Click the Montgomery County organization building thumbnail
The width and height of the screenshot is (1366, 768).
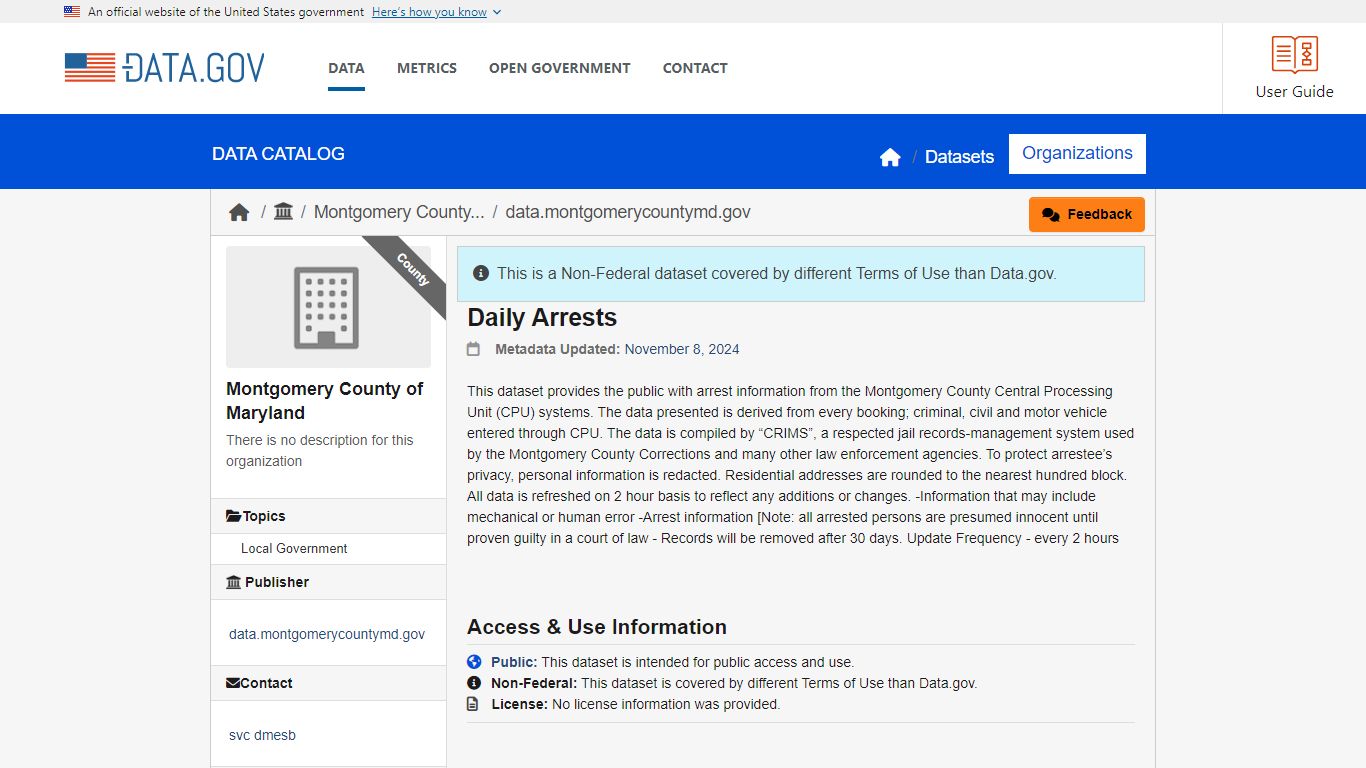click(328, 307)
